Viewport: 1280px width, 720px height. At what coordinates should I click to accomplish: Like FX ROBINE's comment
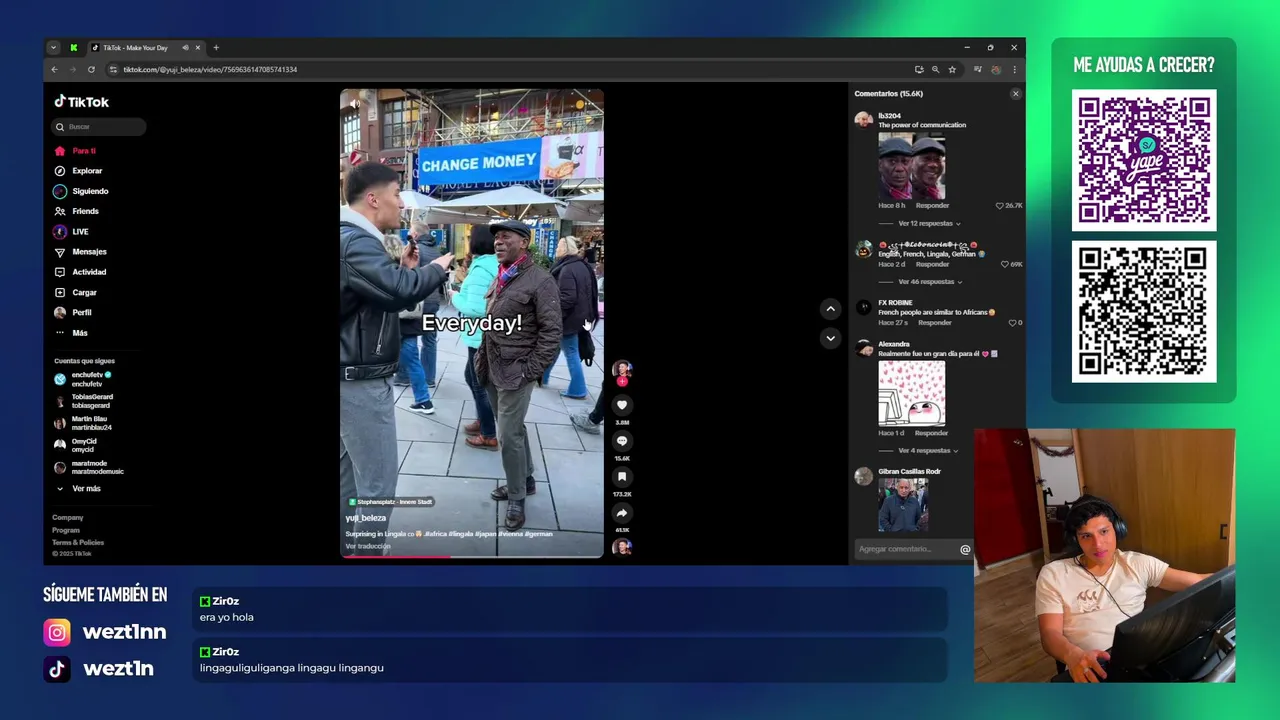(x=1011, y=323)
